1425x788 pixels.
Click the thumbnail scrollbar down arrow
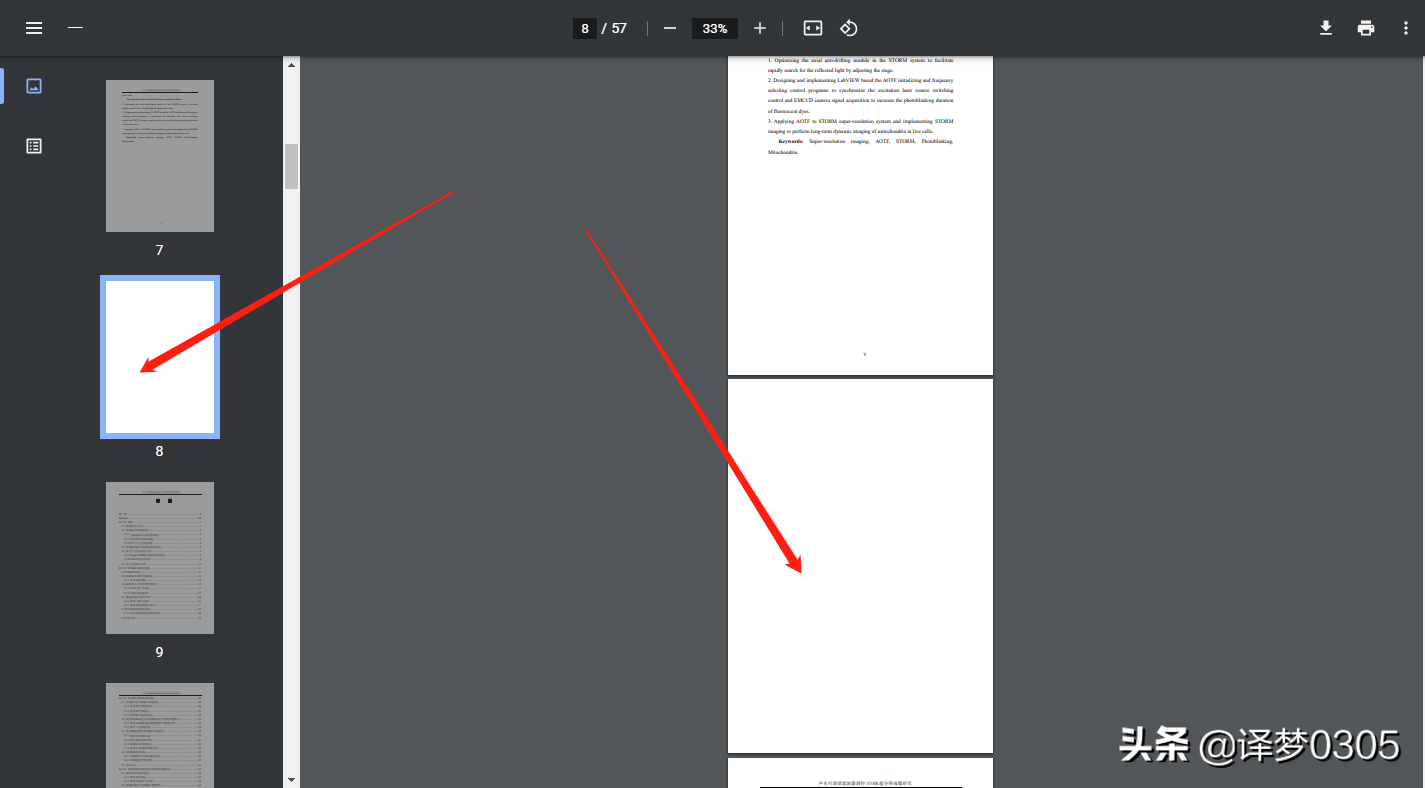coord(292,779)
